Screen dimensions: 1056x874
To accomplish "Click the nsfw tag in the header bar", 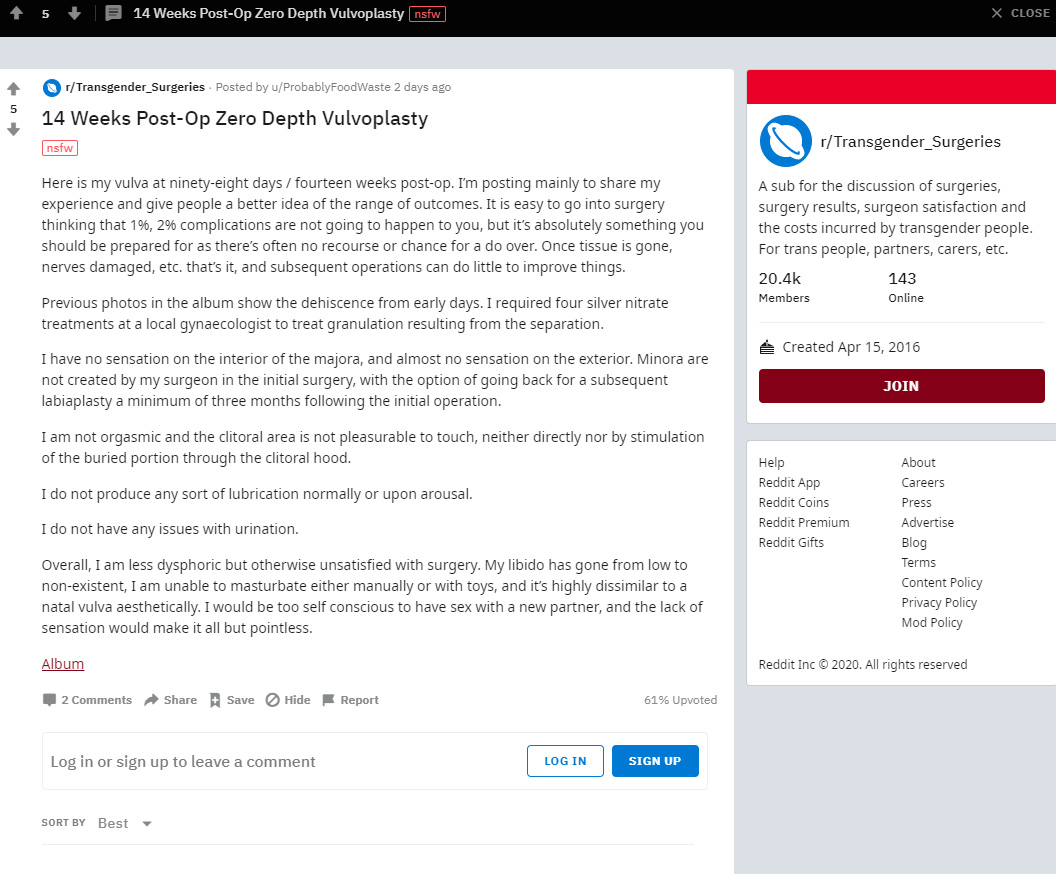I will (x=427, y=13).
